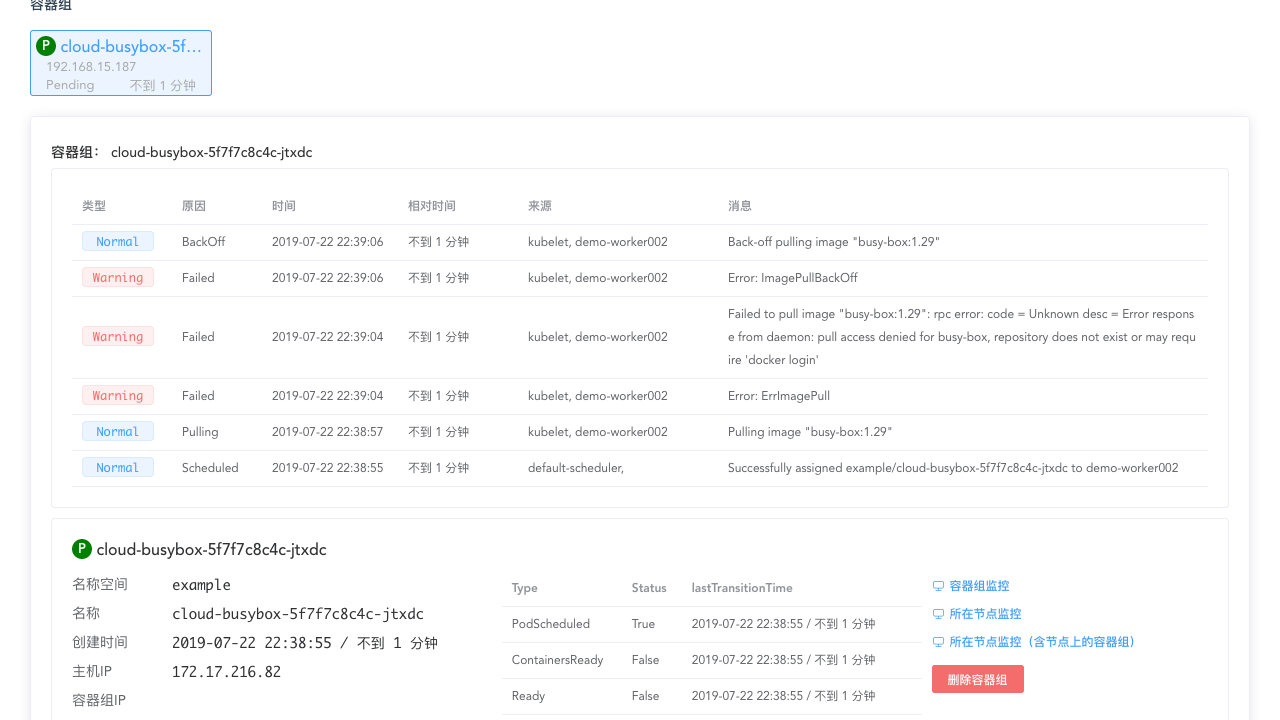Click the P icon beside cloud-busybox-5f7f7c8c4c-jtxdc heading

click(x=81, y=549)
